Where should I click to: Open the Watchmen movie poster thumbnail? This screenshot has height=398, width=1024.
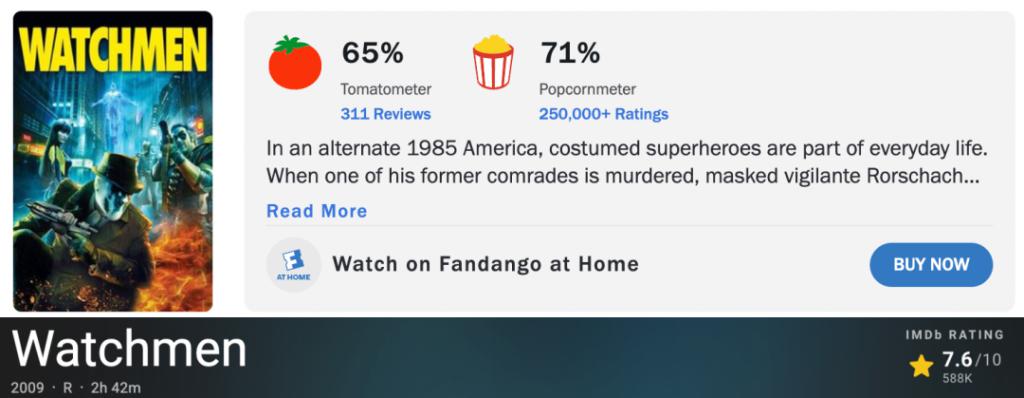(x=113, y=161)
